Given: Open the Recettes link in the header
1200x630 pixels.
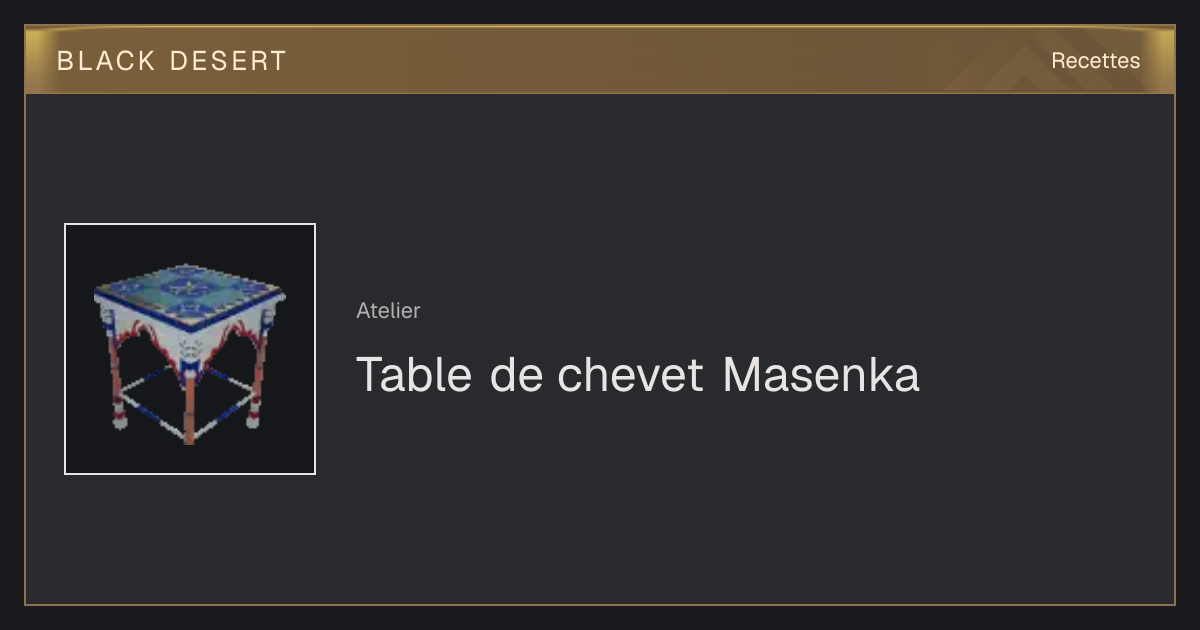Looking at the screenshot, I should coord(1095,61).
